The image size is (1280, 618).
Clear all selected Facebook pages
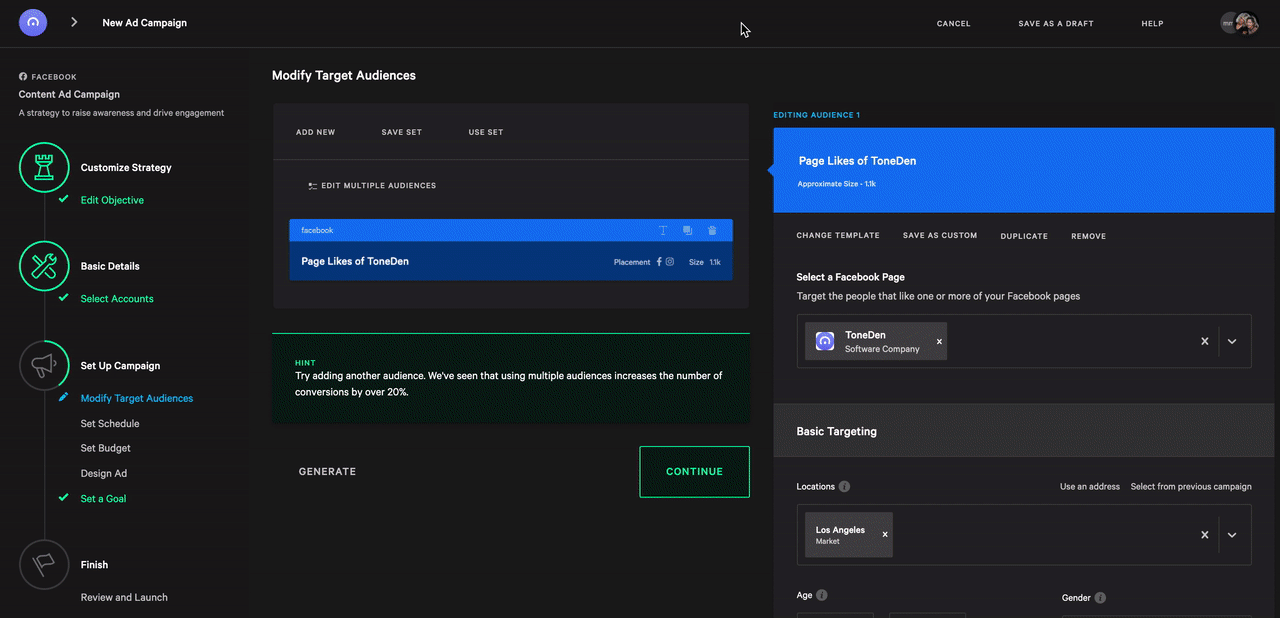click(1205, 341)
